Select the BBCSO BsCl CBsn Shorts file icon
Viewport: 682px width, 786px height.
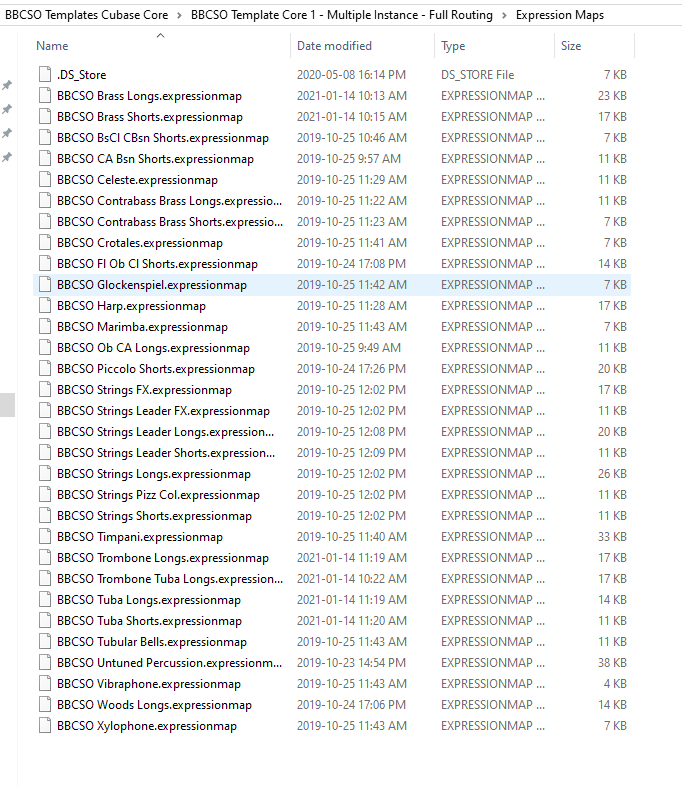coord(45,137)
